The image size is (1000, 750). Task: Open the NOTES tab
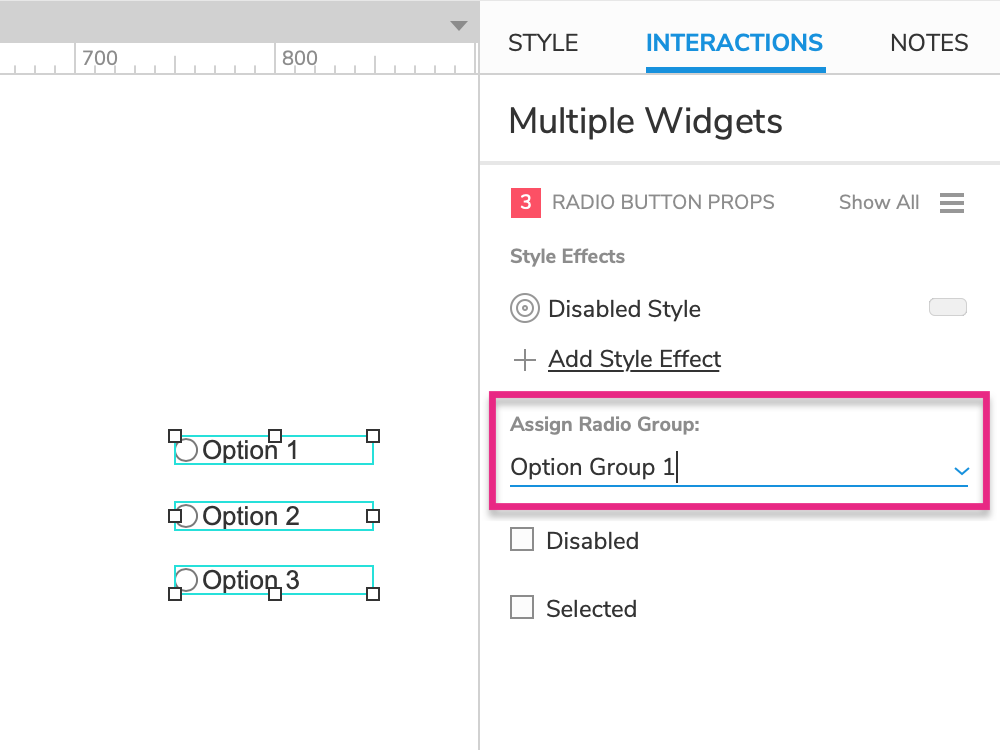pos(929,43)
